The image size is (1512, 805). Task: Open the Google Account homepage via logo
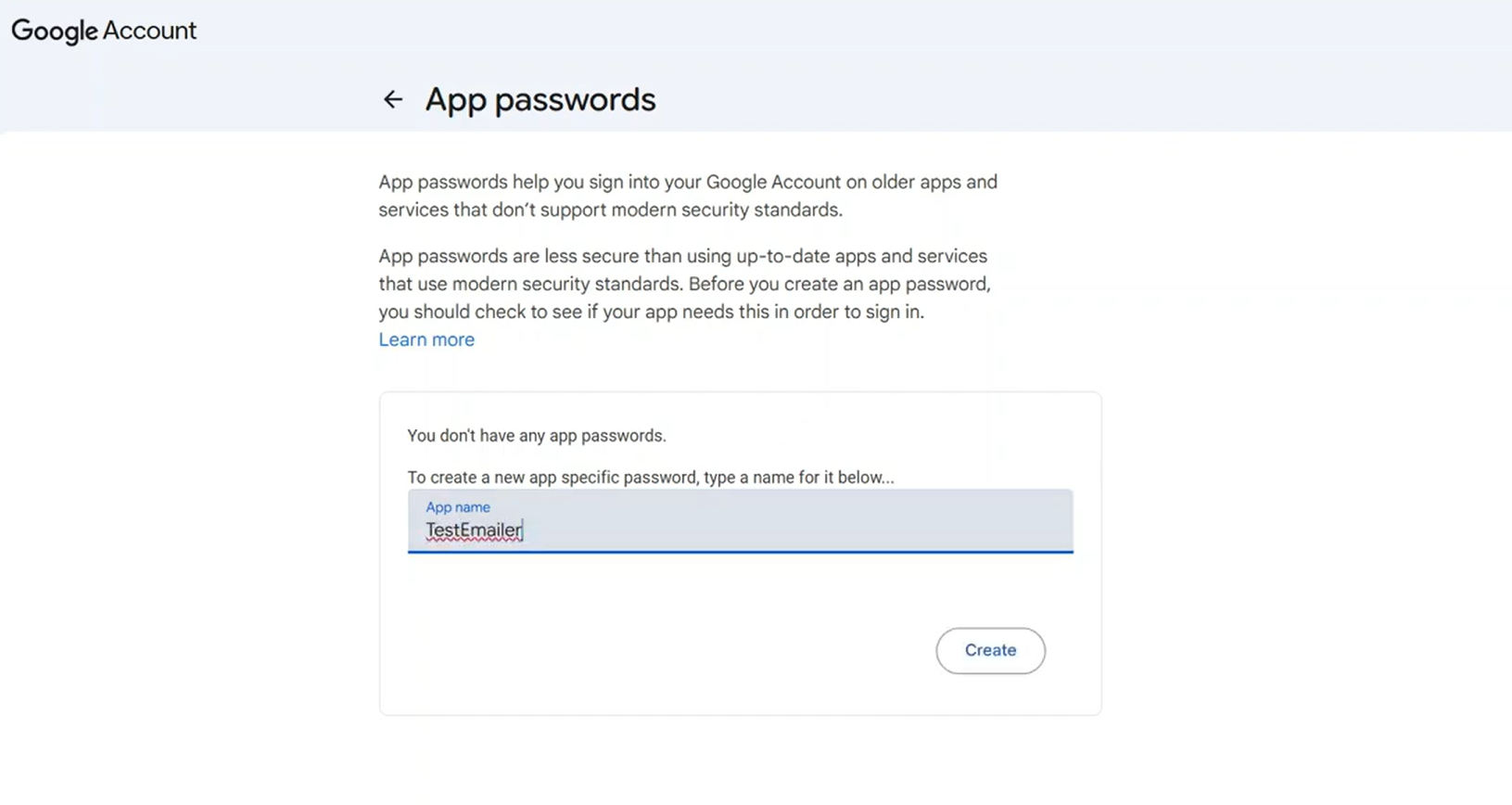(51, 31)
